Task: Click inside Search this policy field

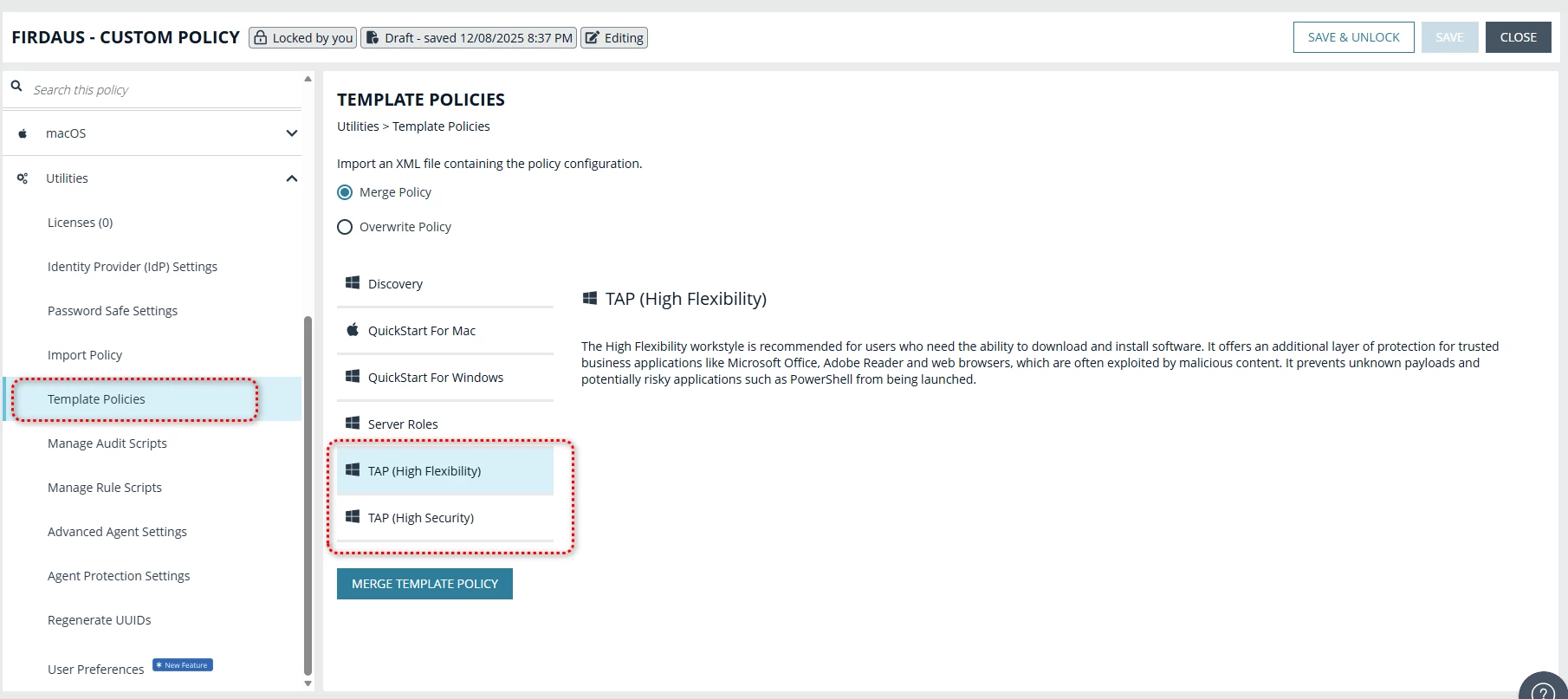Action: coord(165,90)
